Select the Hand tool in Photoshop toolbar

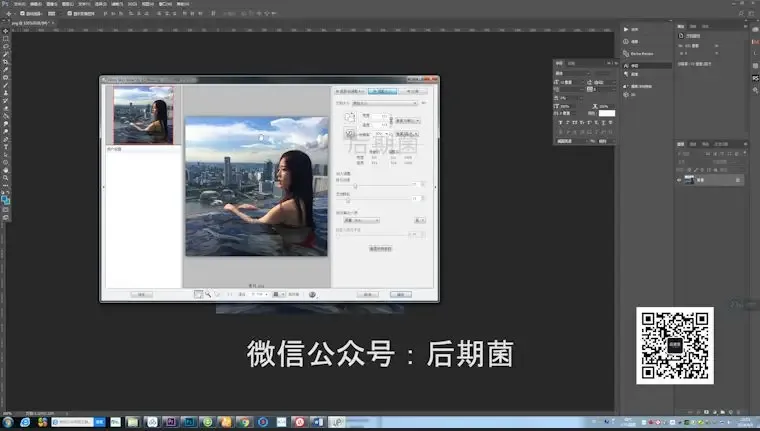coord(7,170)
